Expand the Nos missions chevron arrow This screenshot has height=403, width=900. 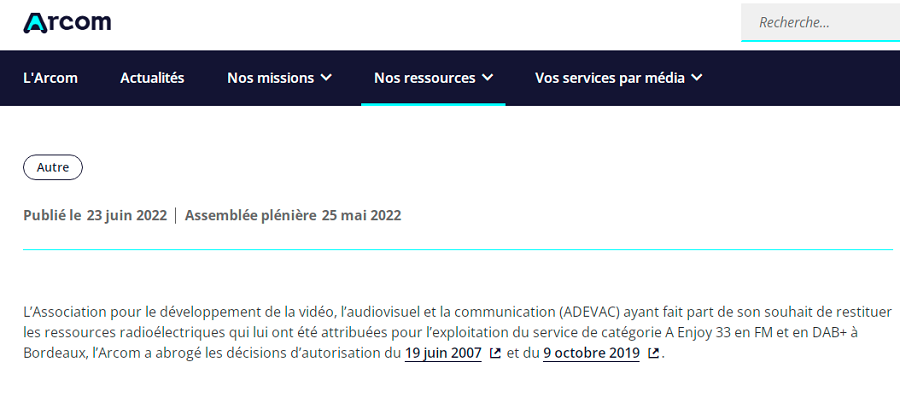[x=326, y=78]
